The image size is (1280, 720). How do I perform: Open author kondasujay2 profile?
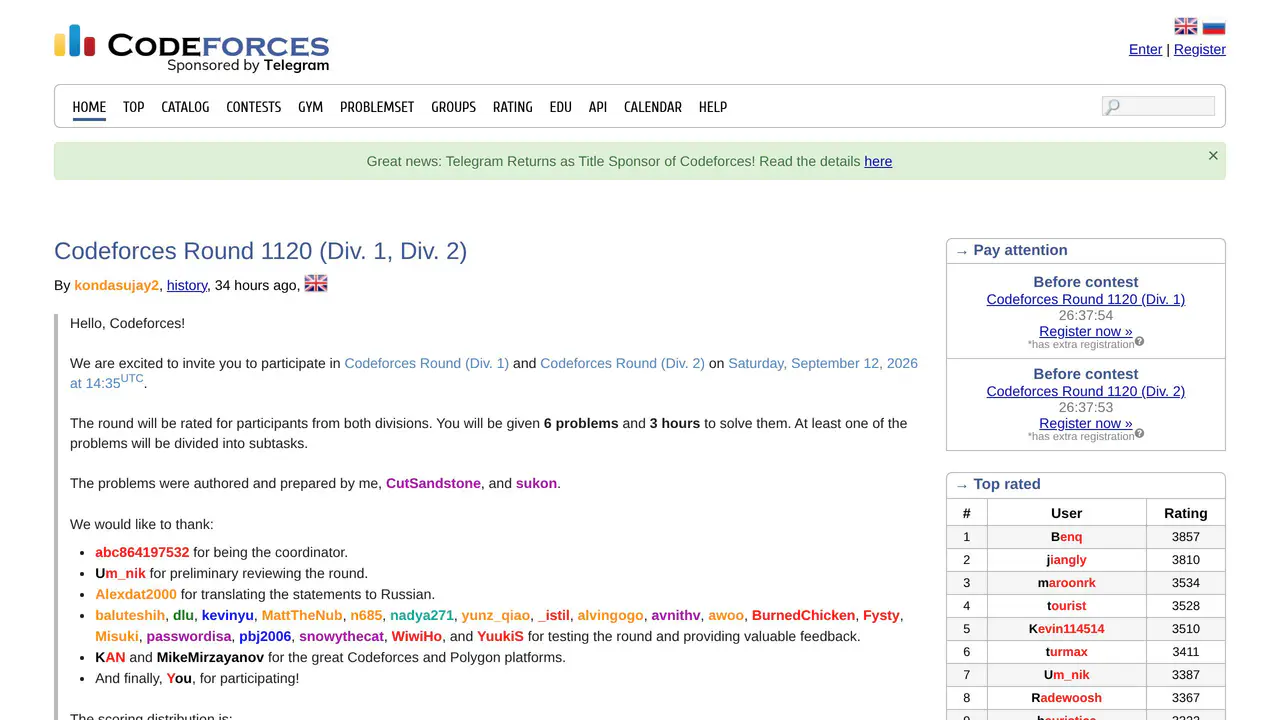pyautogui.click(x=116, y=285)
